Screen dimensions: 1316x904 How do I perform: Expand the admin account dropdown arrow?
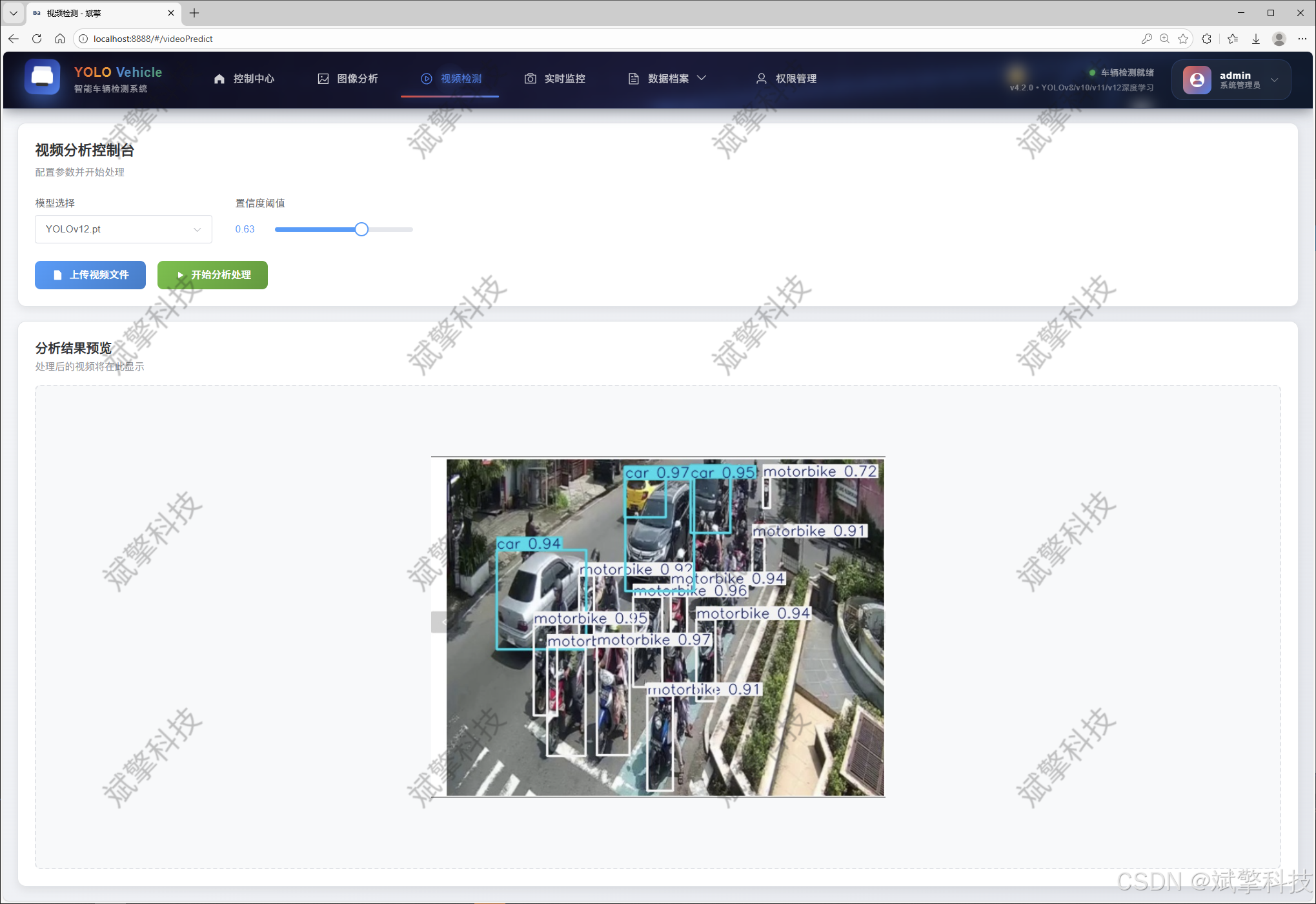(1274, 80)
